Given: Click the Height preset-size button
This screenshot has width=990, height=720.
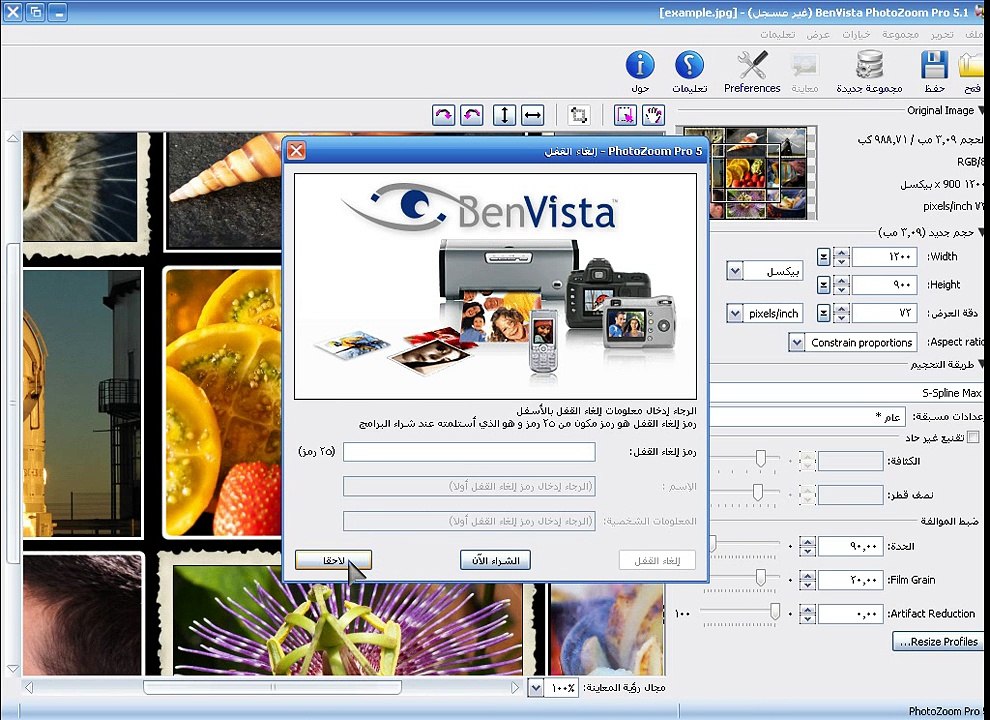Looking at the screenshot, I should pos(823,285).
